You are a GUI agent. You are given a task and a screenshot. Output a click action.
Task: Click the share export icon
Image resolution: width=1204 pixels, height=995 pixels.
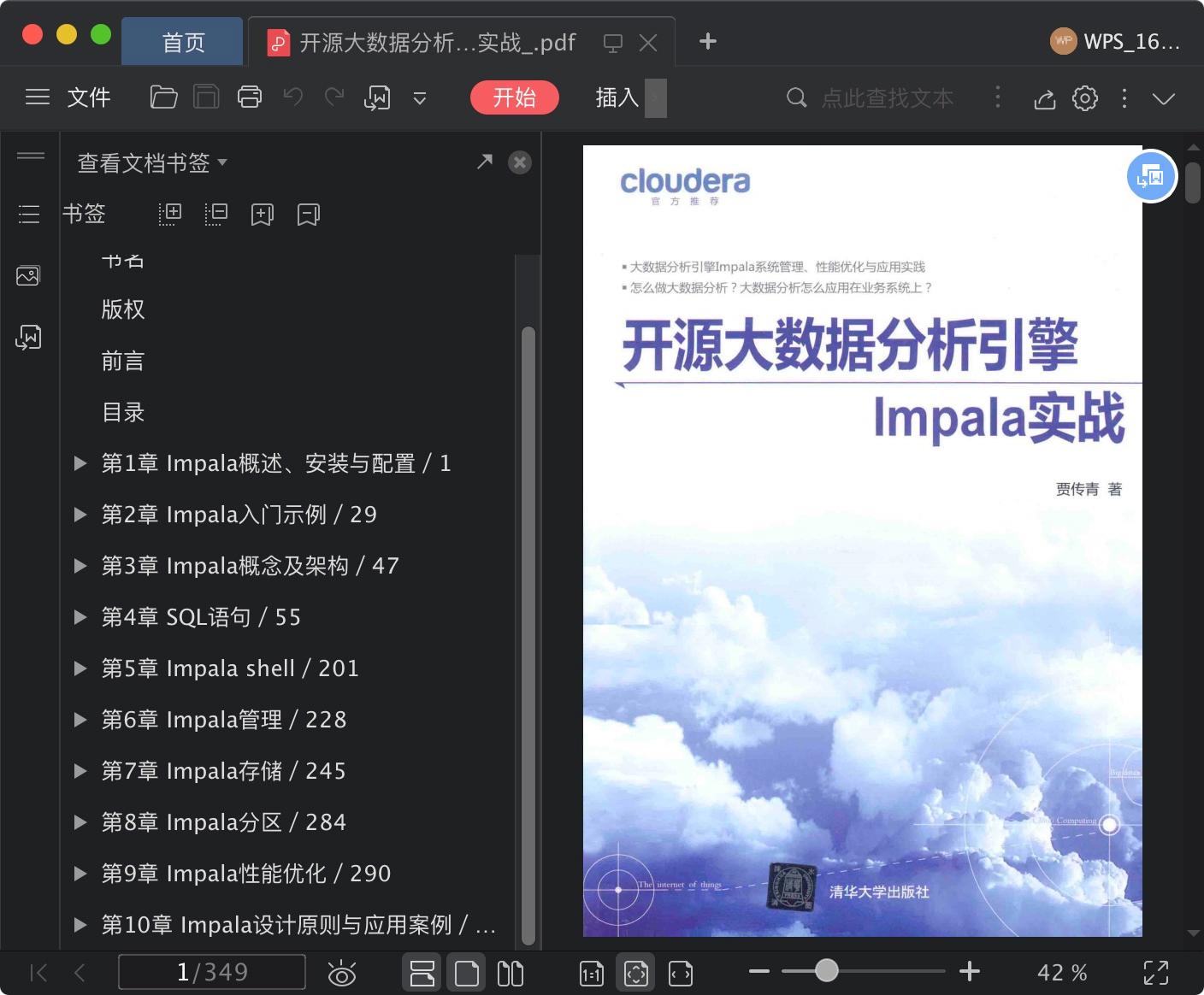pyautogui.click(x=1045, y=98)
